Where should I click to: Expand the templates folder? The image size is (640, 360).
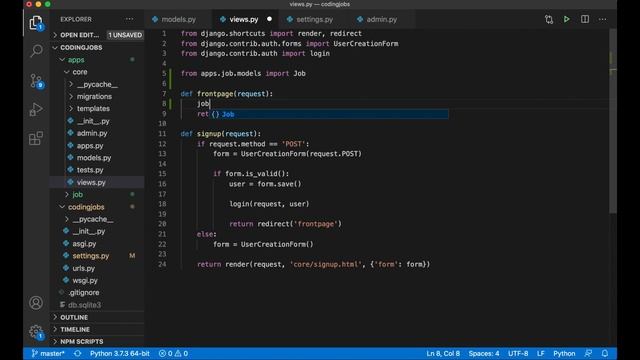(93, 109)
